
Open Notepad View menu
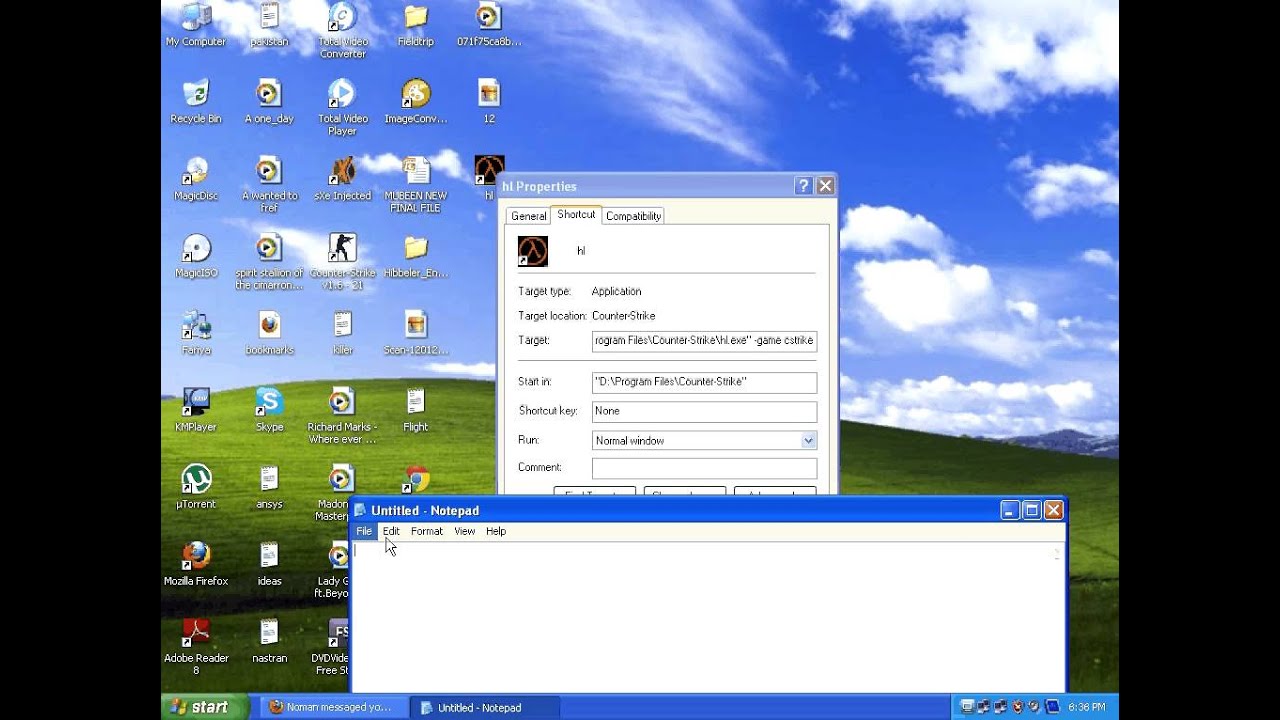click(x=465, y=531)
